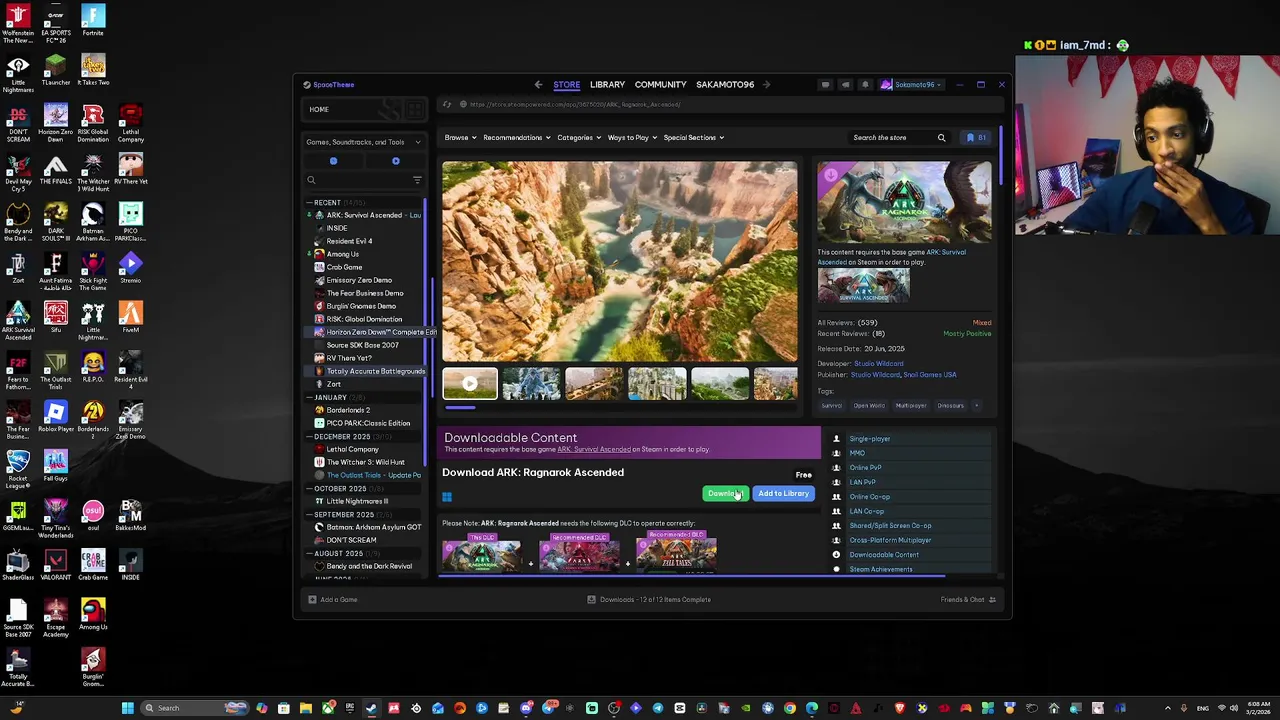Toggle the library grid view icon near HOME
Screen dimensions: 1280x720
click(x=415, y=109)
